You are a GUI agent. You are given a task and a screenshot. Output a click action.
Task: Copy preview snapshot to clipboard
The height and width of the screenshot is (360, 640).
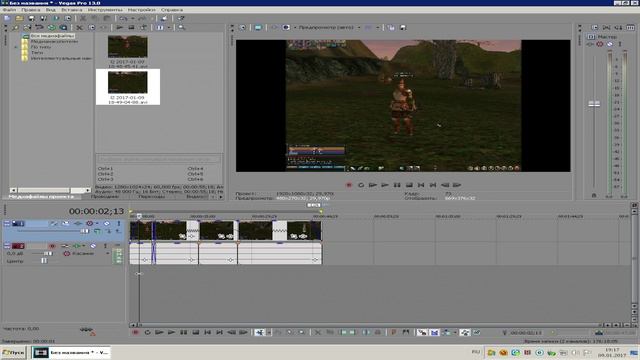pos(391,27)
